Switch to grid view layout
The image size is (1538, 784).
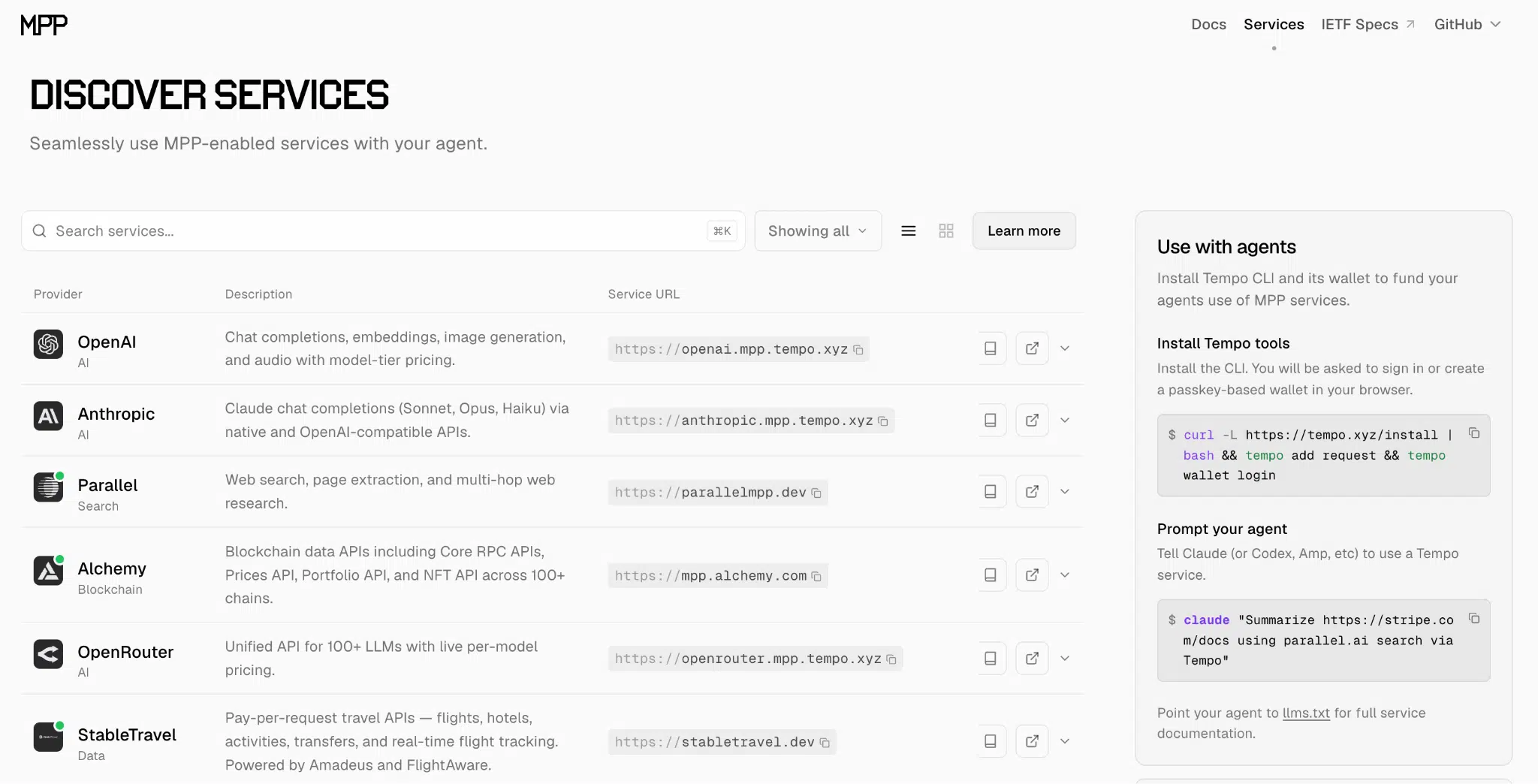pyautogui.click(x=946, y=231)
